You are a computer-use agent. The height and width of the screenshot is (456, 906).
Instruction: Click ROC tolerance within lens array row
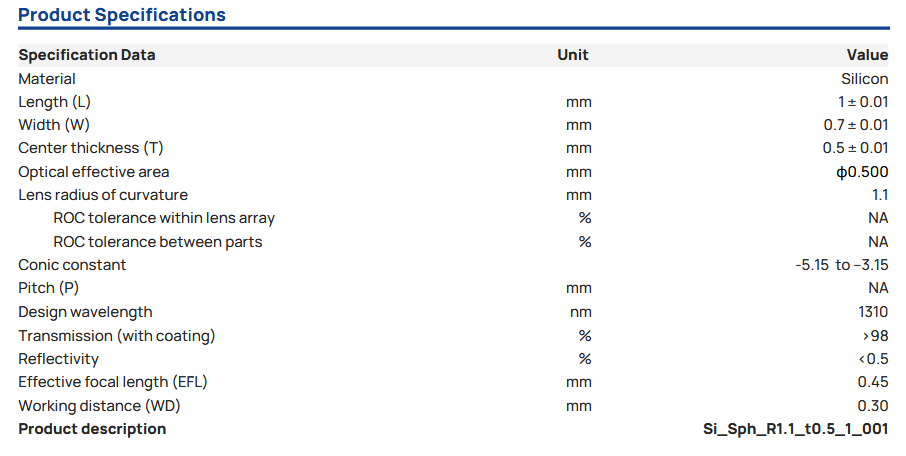(x=164, y=218)
